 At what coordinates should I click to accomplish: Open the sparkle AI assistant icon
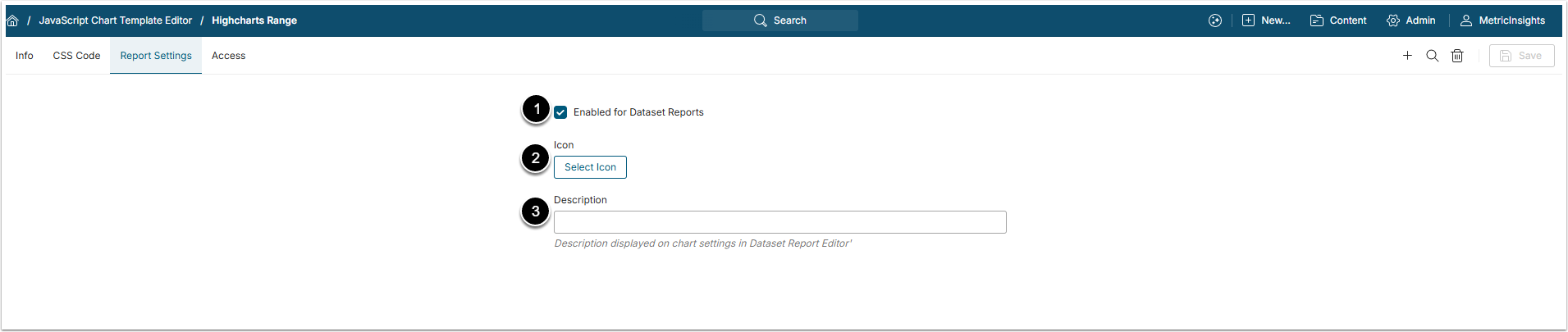point(1215,20)
